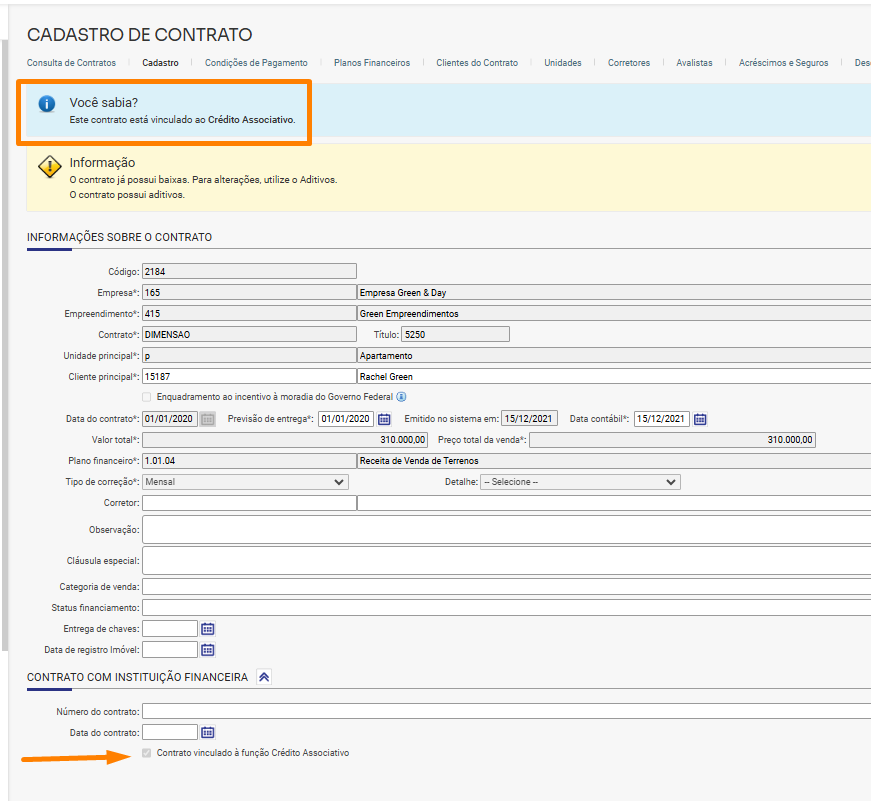Open calendar for Data de registro Imóvel
Viewport: 871px width, 801px height.
coord(208,650)
